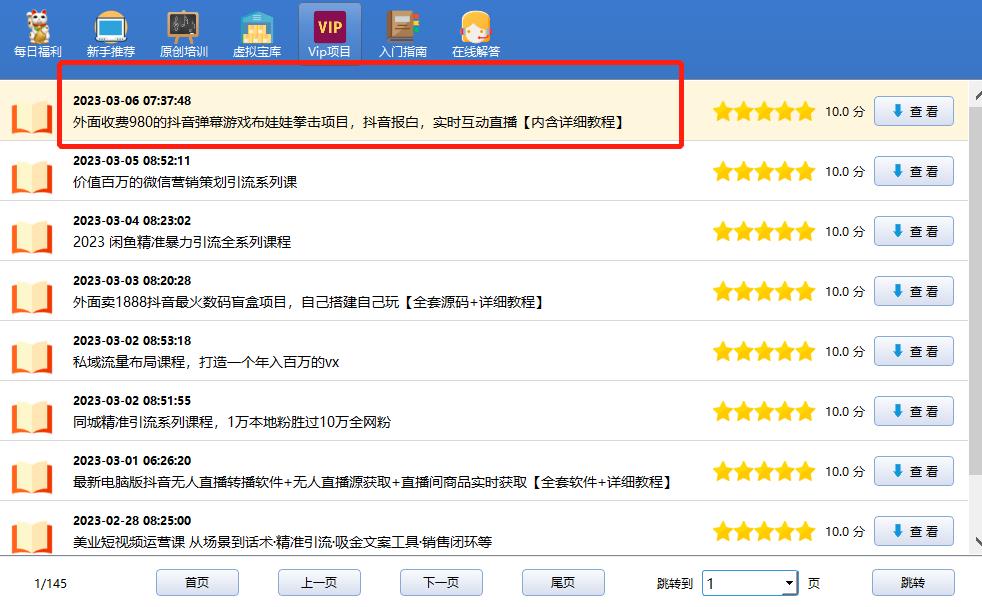The height and width of the screenshot is (607, 982).
Task: Select the Vip项目 tab
Action: [329, 34]
